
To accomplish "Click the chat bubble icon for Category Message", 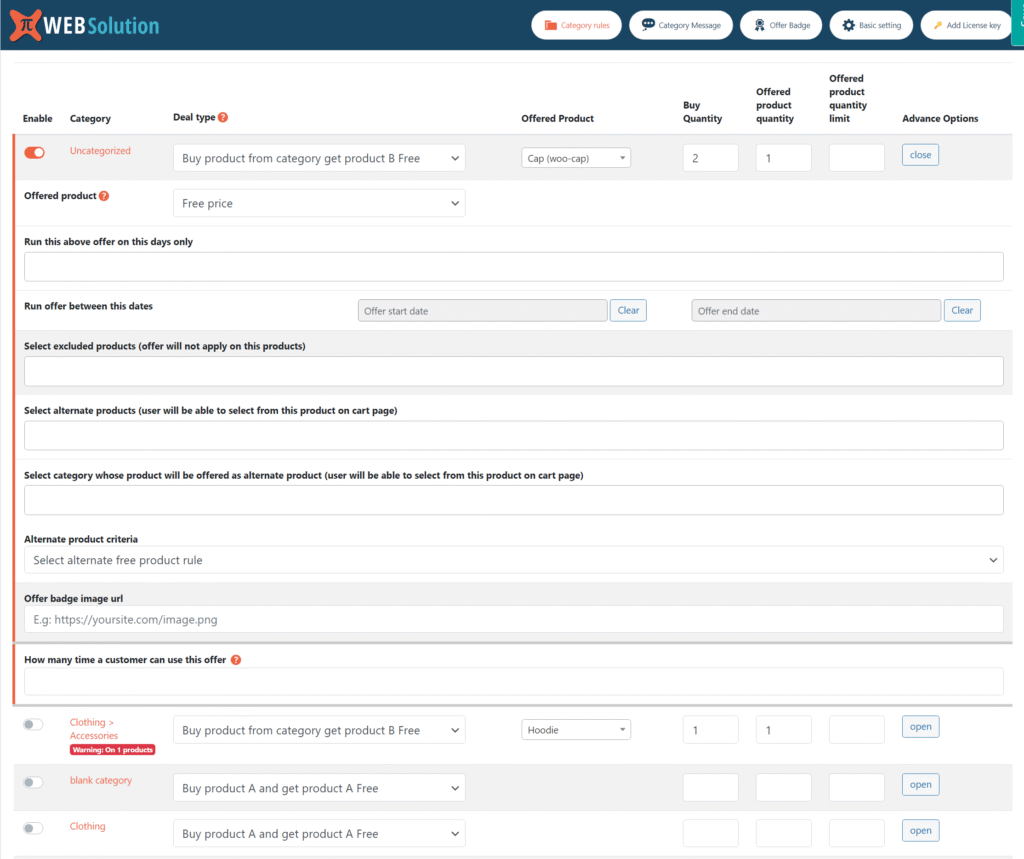I will (648, 25).
